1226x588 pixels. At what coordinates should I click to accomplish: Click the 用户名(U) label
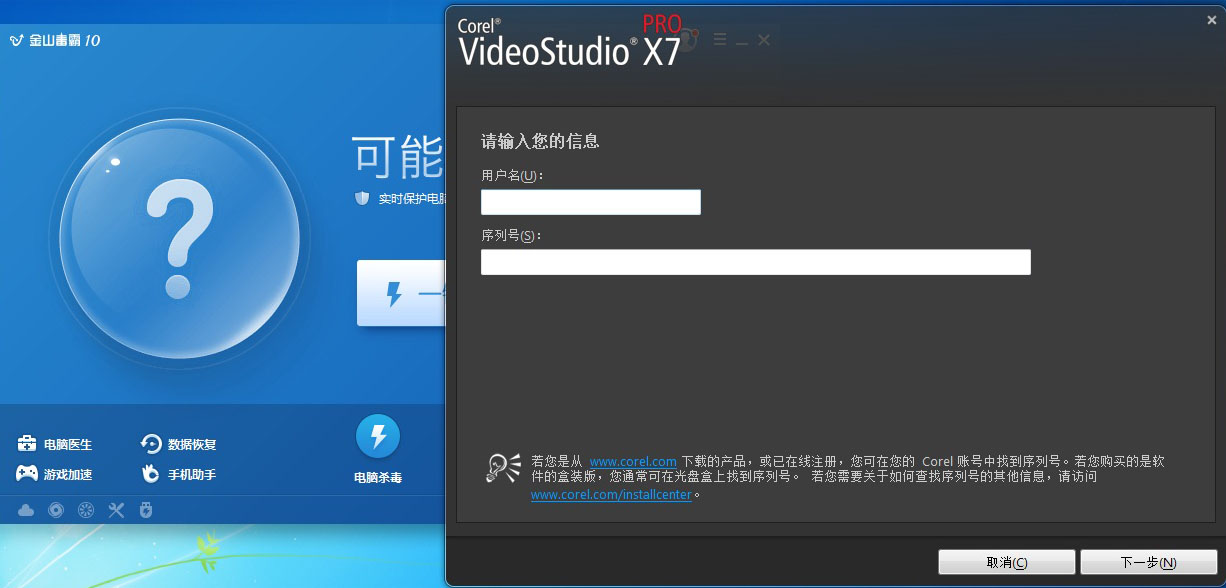coord(513,176)
